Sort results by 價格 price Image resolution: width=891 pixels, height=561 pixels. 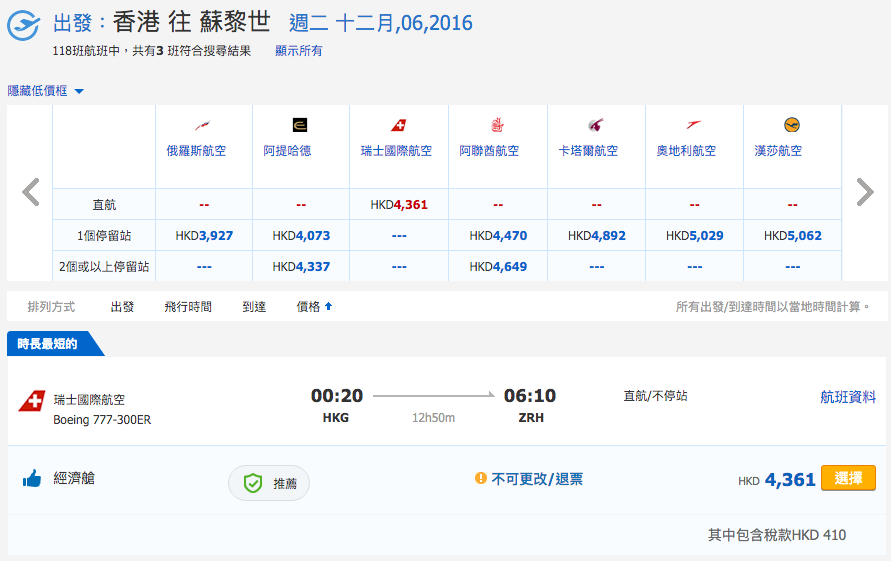(x=309, y=307)
